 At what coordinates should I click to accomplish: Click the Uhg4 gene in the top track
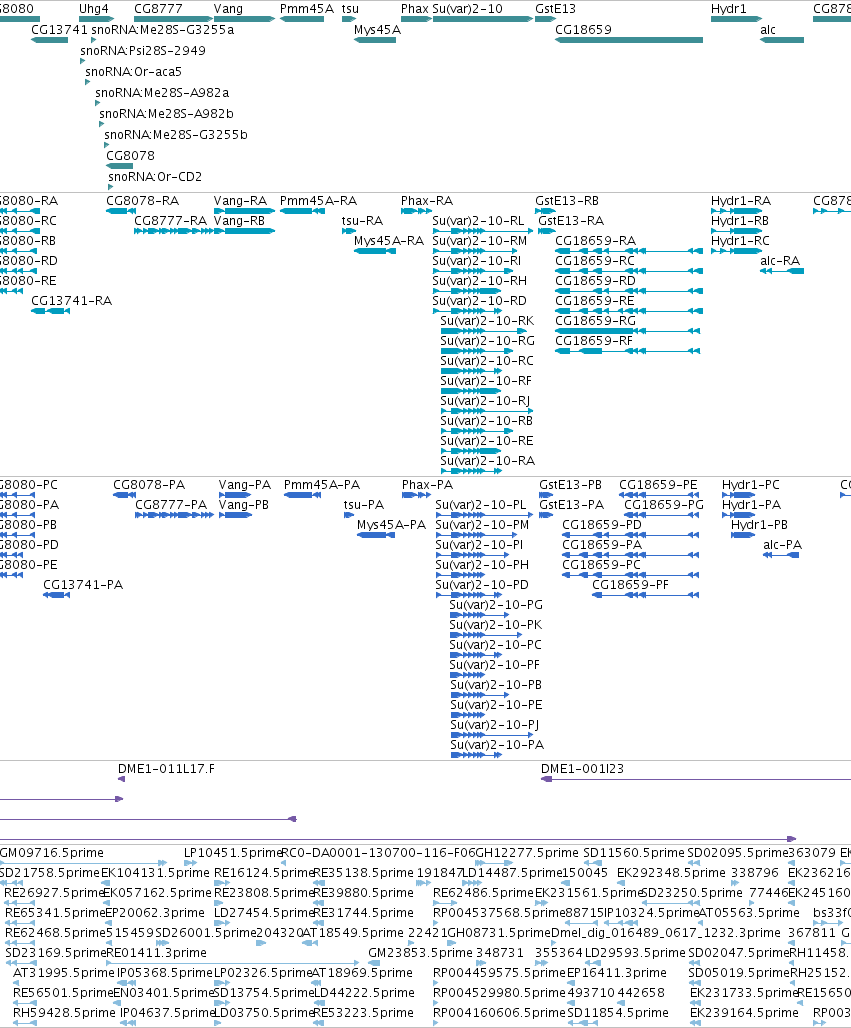coord(96,19)
